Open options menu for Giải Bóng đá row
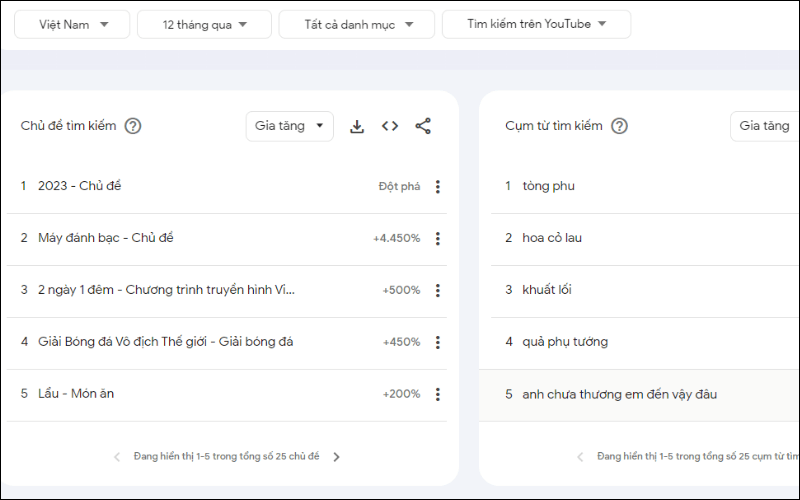The height and width of the screenshot is (500, 800). (437, 343)
